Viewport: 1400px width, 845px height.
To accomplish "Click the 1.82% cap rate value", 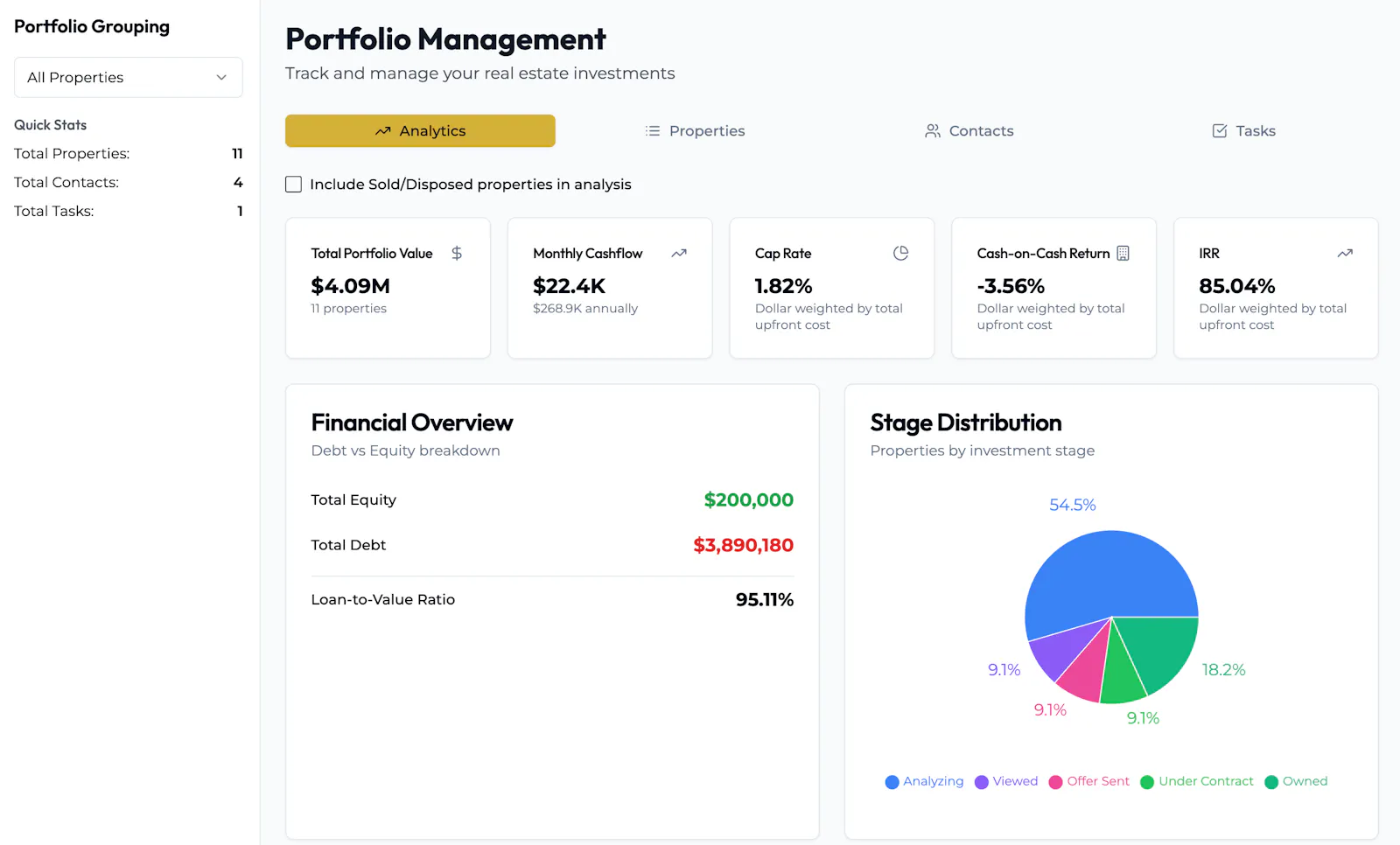I will point(783,286).
